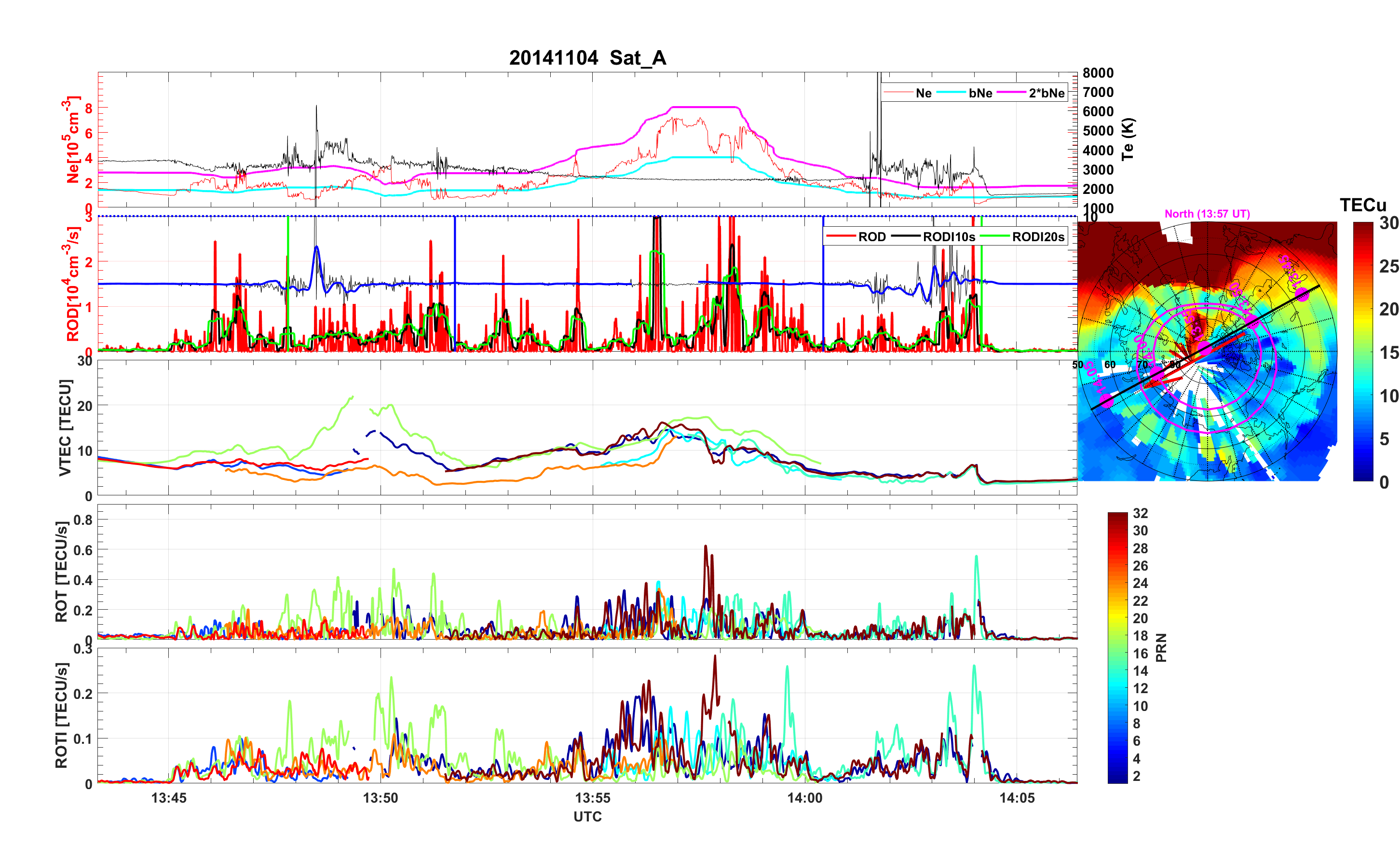Click the UTC x-axis label
The width and height of the screenshot is (1400, 847).
[x=587, y=817]
